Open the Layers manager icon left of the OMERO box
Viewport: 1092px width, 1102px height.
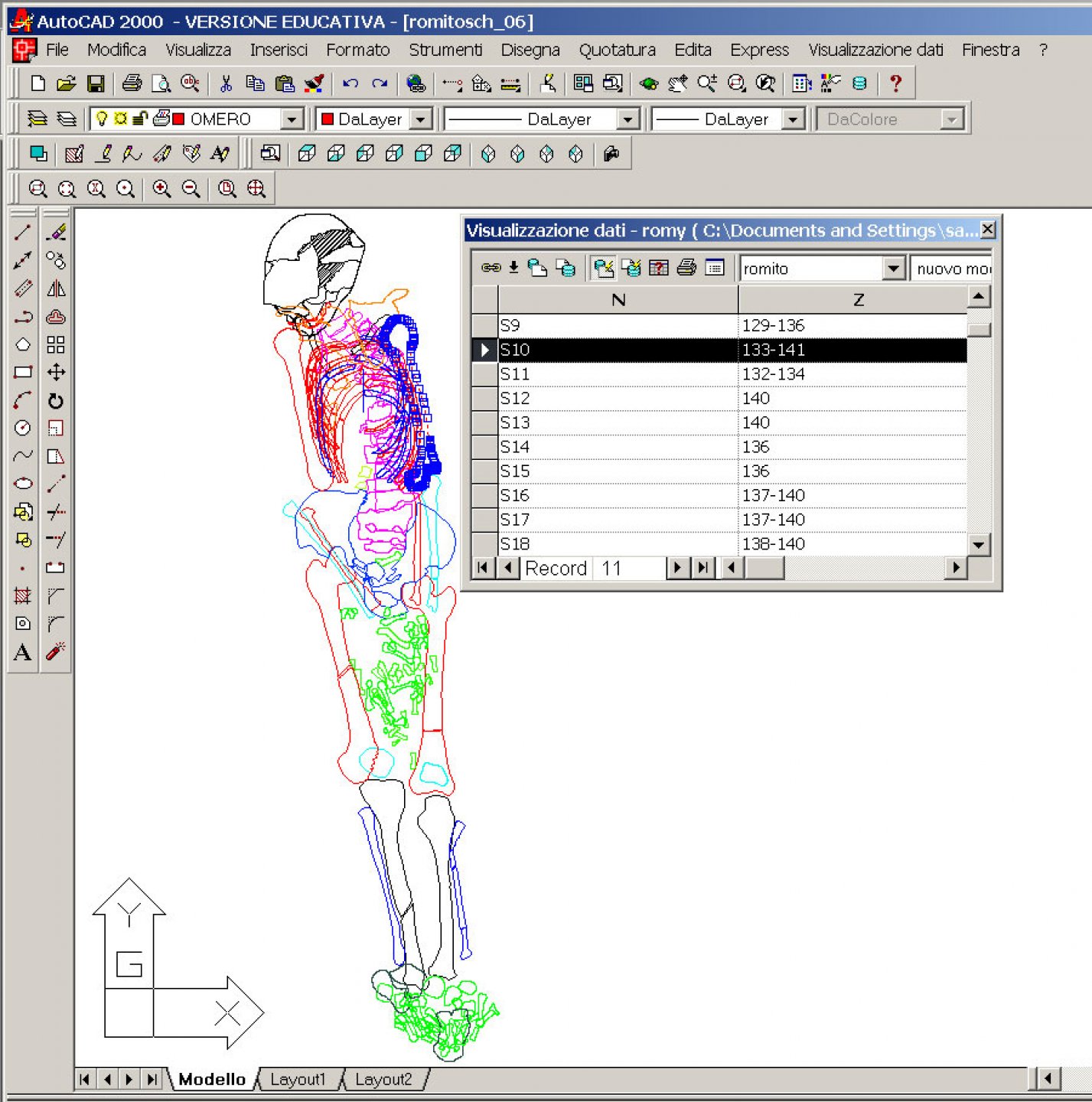coord(37,119)
